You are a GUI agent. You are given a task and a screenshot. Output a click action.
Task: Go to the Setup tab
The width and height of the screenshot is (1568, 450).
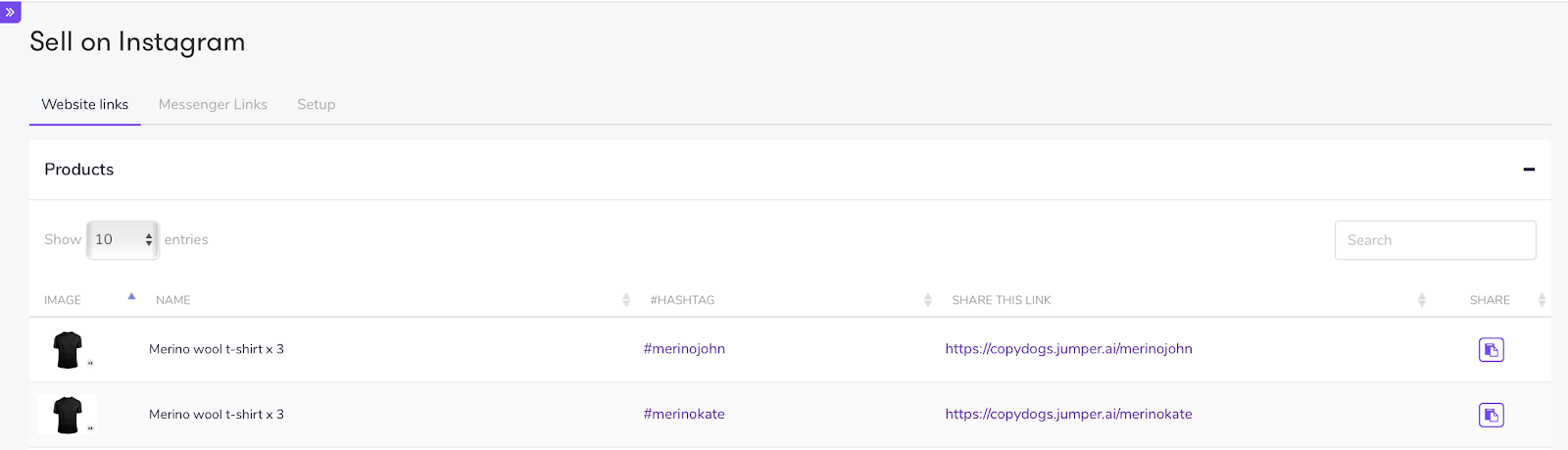click(316, 105)
